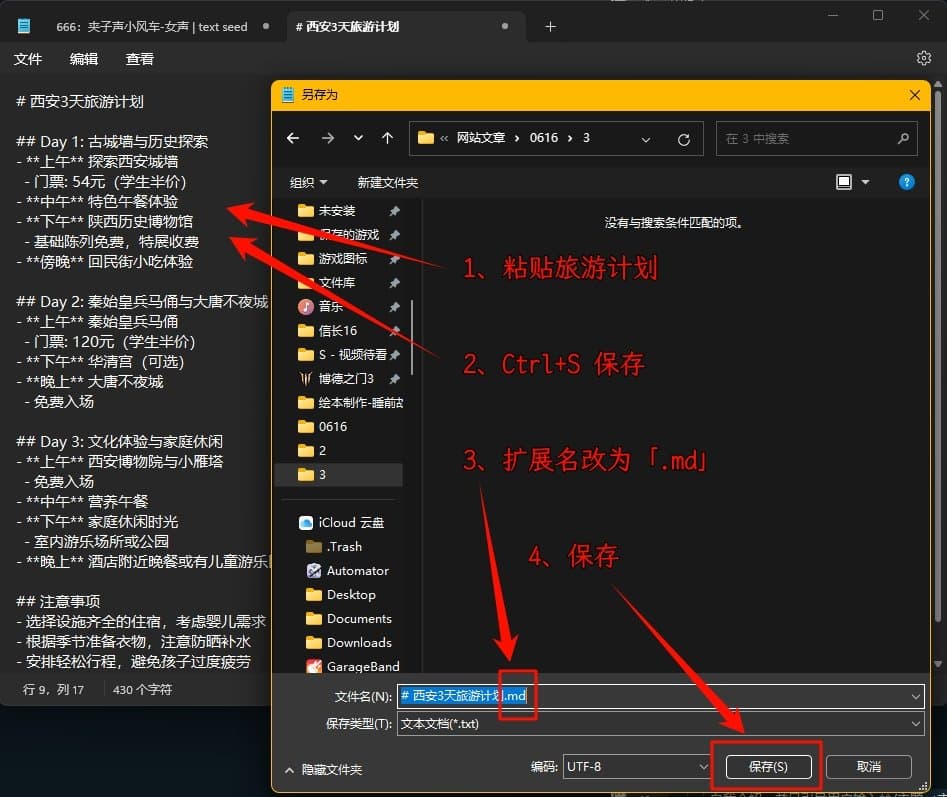Open the help question mark icon
Viewport: 947px width, 797px height.
click(x=906, y=181)
